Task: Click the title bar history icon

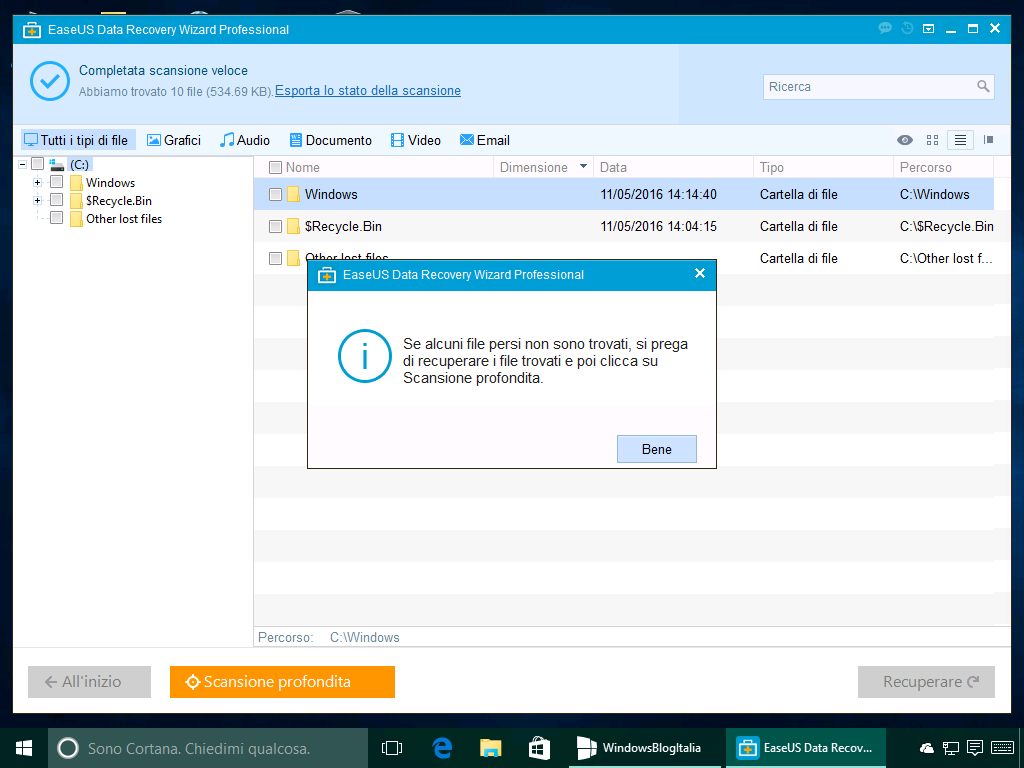Action: coord(907,28)
